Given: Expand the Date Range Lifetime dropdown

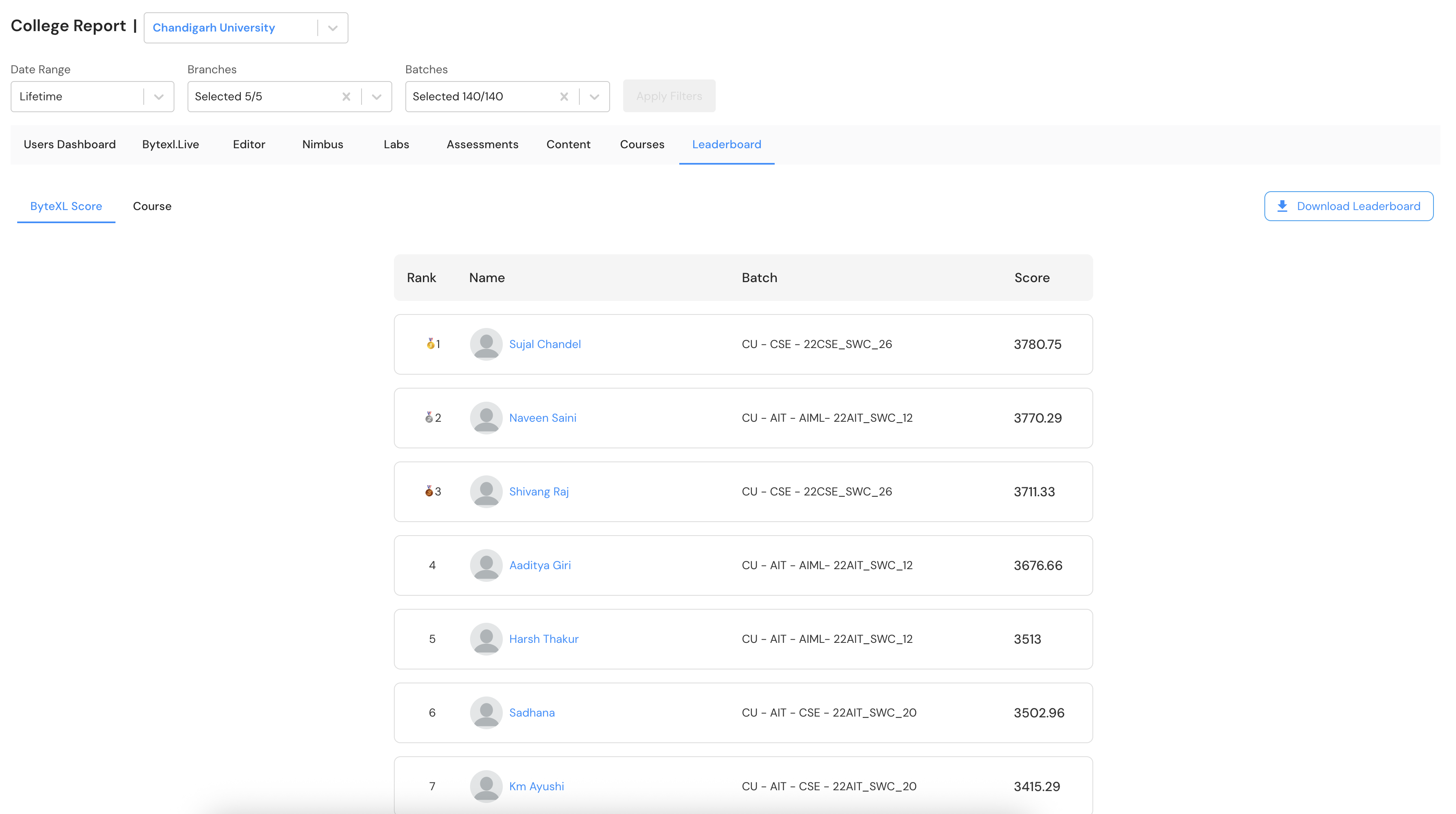Looking at the screenshot, I should point(159,97).
